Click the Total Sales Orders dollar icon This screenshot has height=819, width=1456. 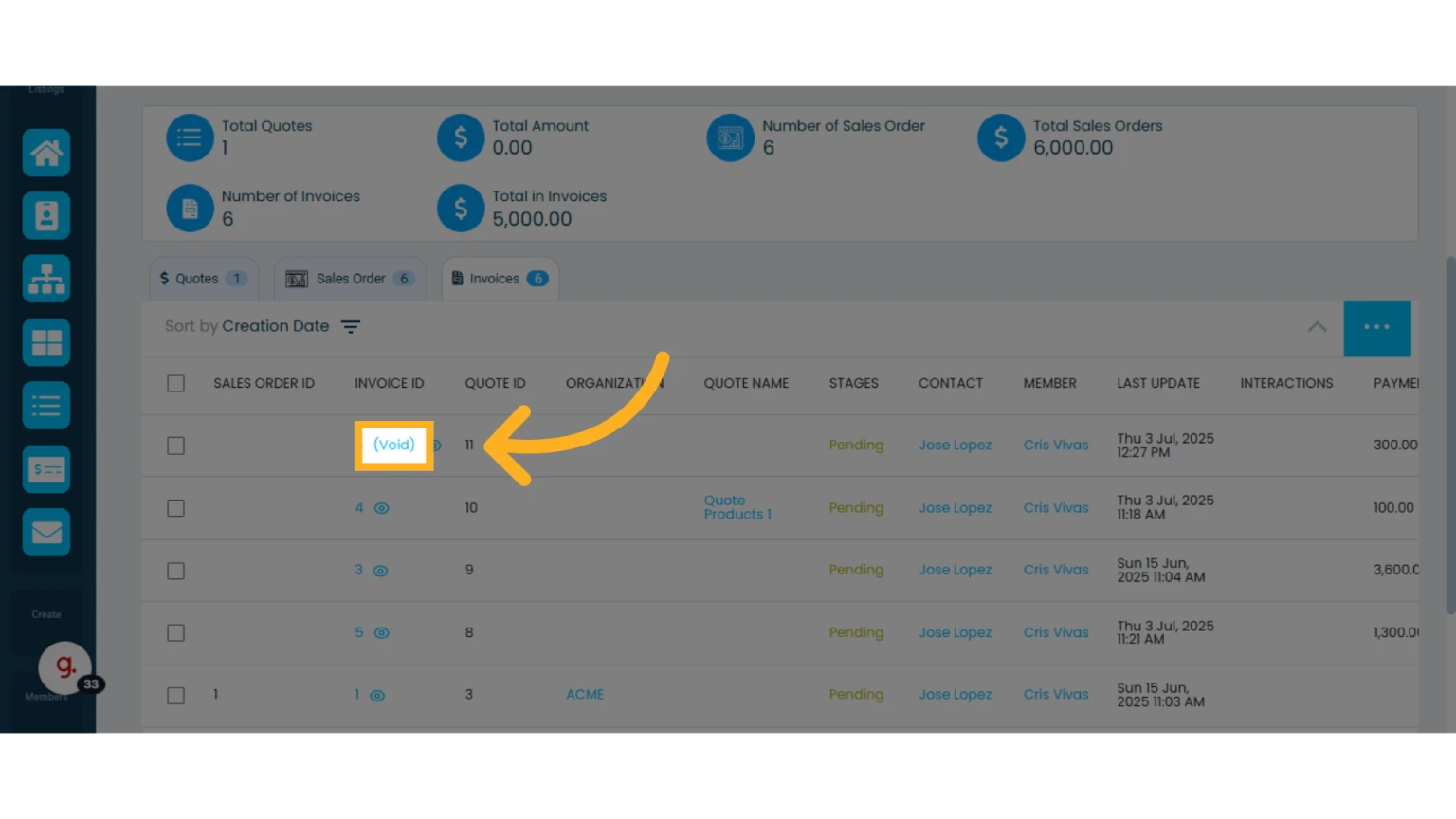[1001, 137]
